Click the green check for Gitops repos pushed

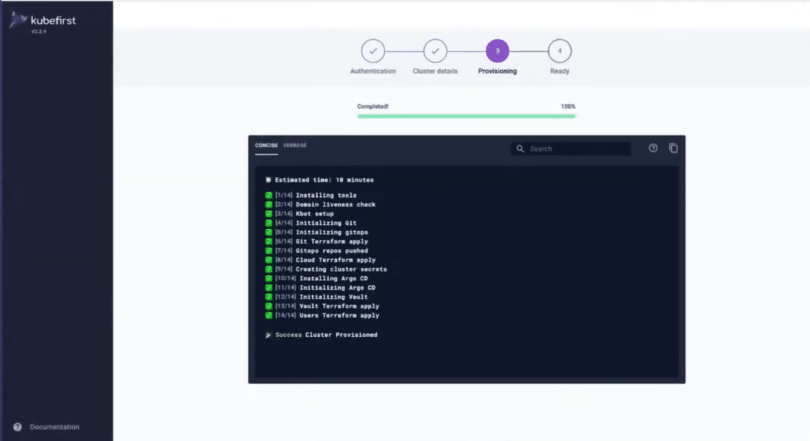(x=269, y=251)
